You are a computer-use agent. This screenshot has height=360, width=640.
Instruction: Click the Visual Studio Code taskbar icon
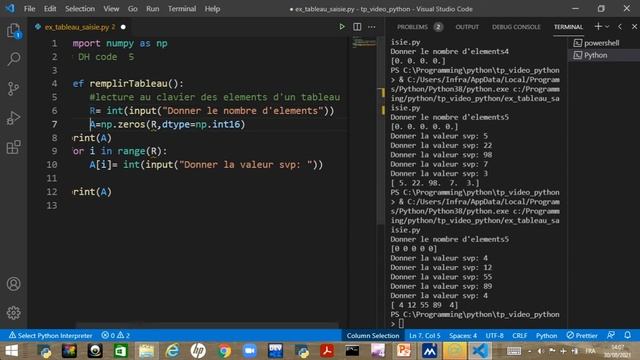click(x=480, y=351)
